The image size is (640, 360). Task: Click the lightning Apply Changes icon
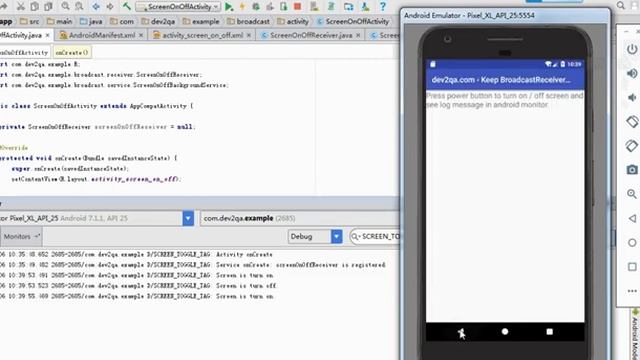tap(242, 7)
